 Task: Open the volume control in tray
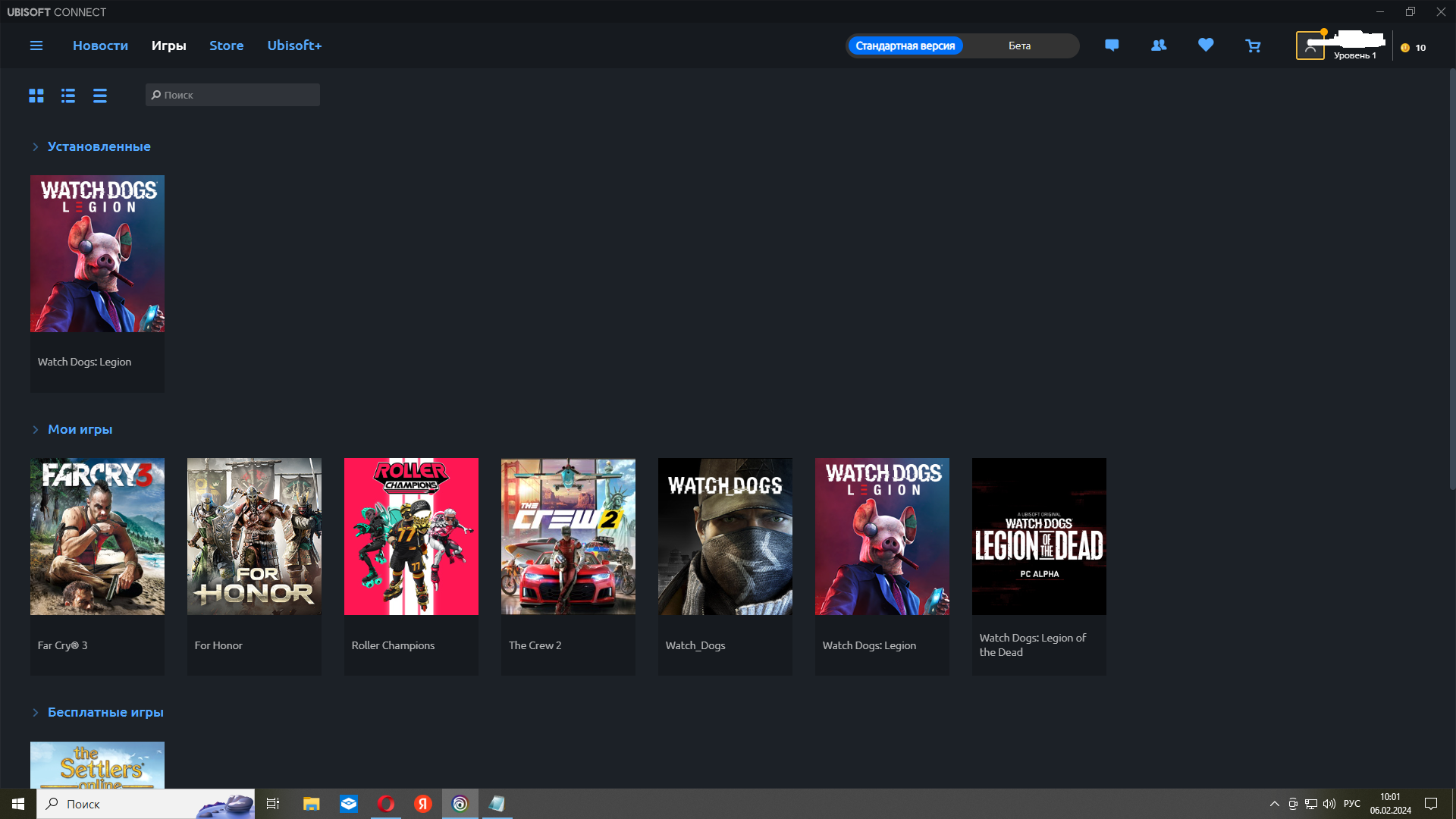(x=1329, y=804)
